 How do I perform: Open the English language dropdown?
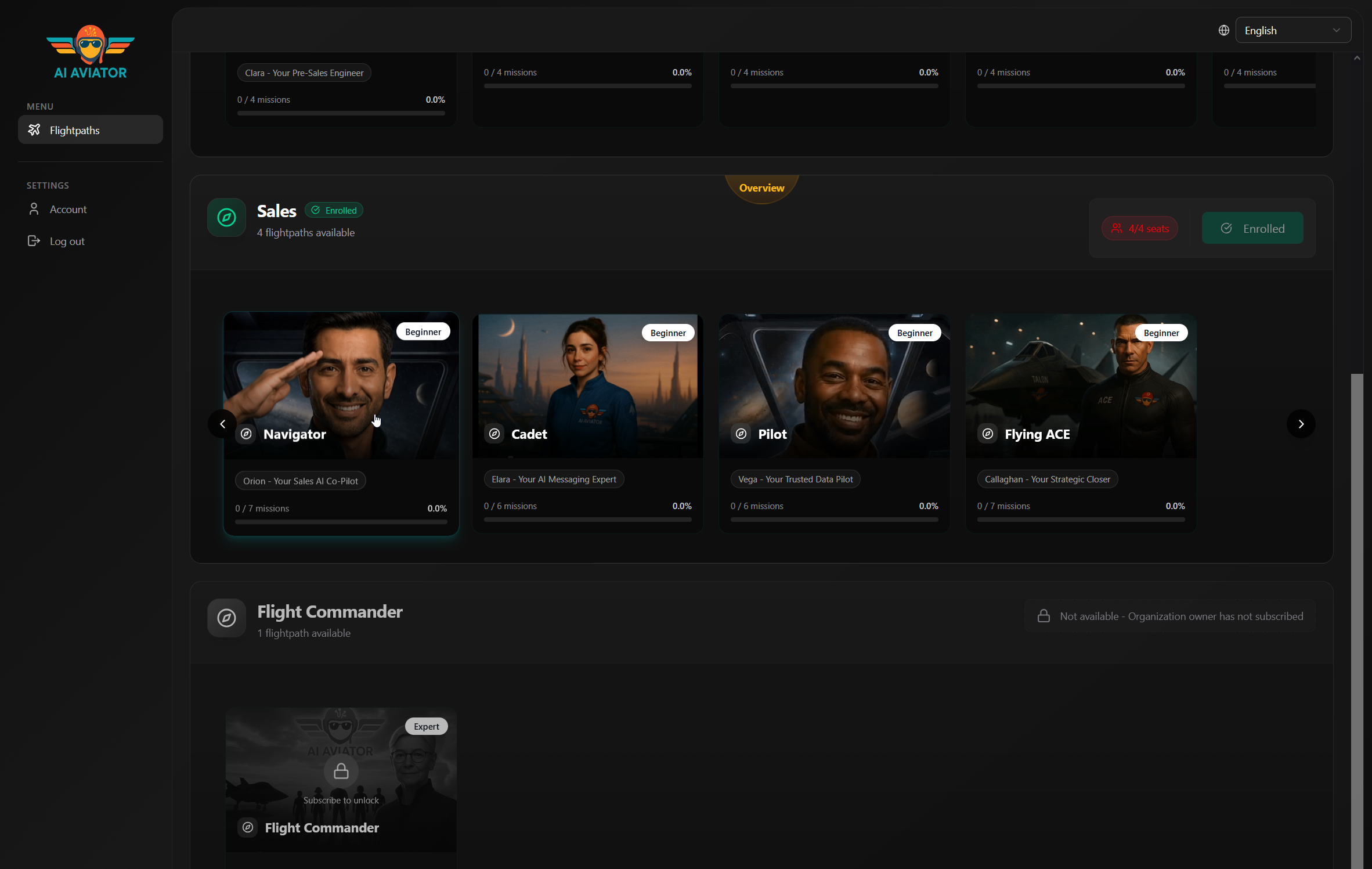[x=1292, y=30]
